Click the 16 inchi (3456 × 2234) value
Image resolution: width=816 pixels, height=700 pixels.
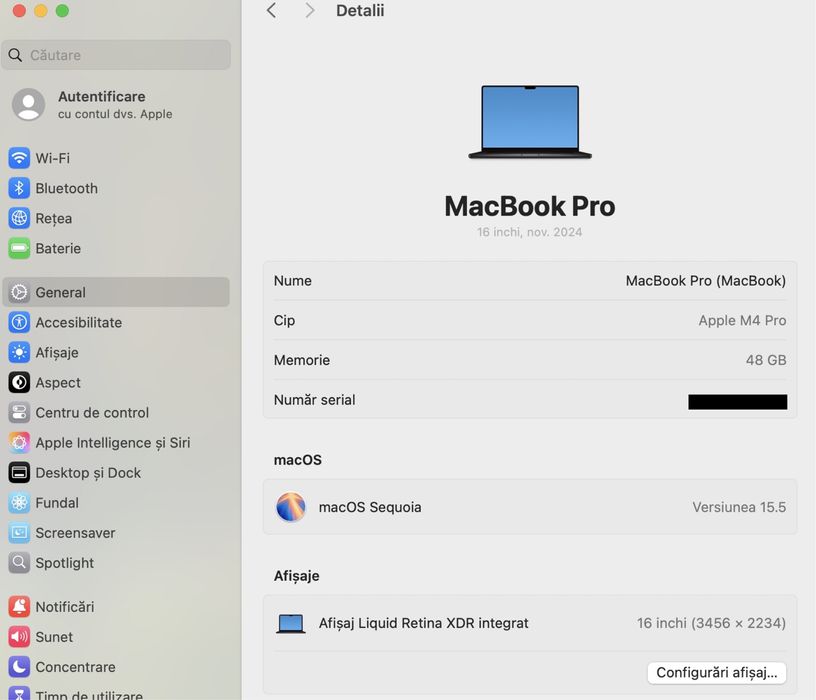tap(711, 623)
